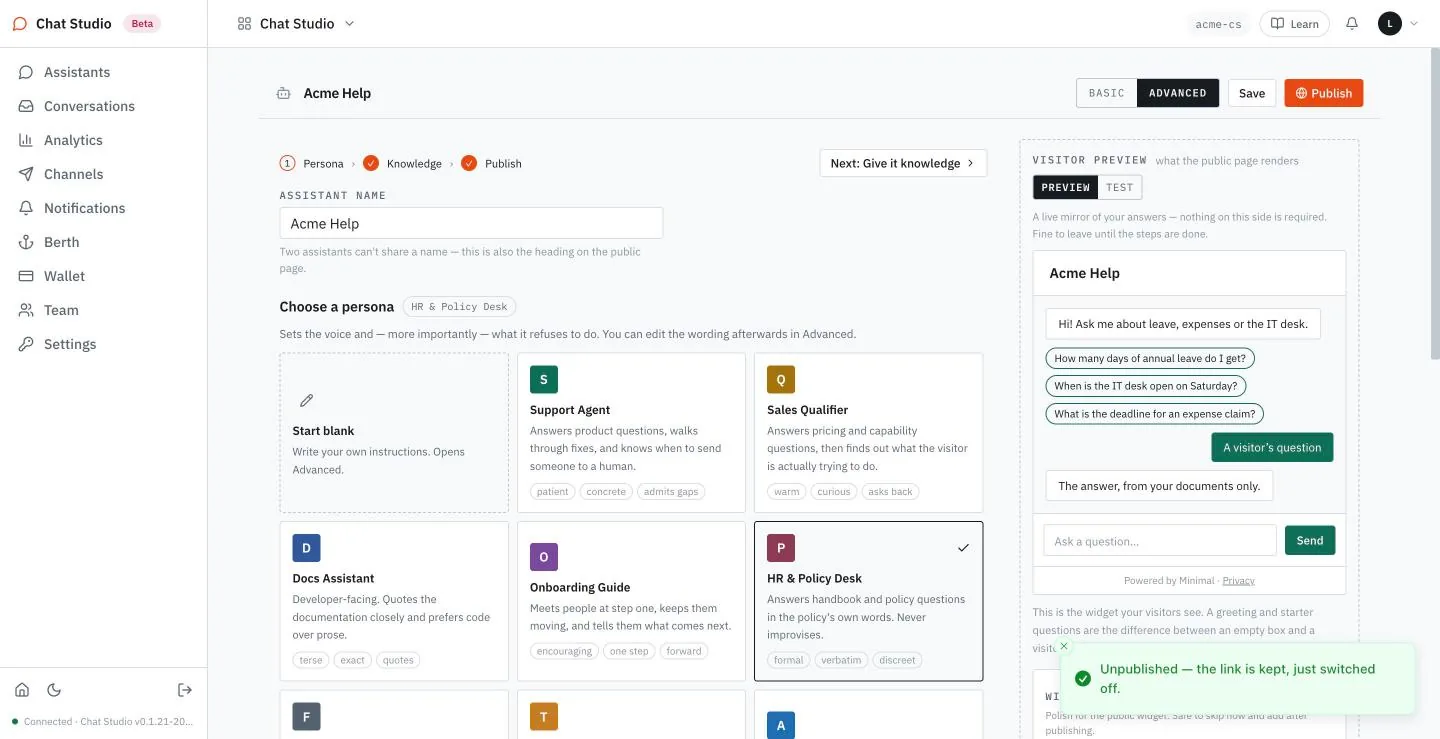Click Send in the preview widget
This screenshot has width=1440, height=739.
pos(1310,540)
